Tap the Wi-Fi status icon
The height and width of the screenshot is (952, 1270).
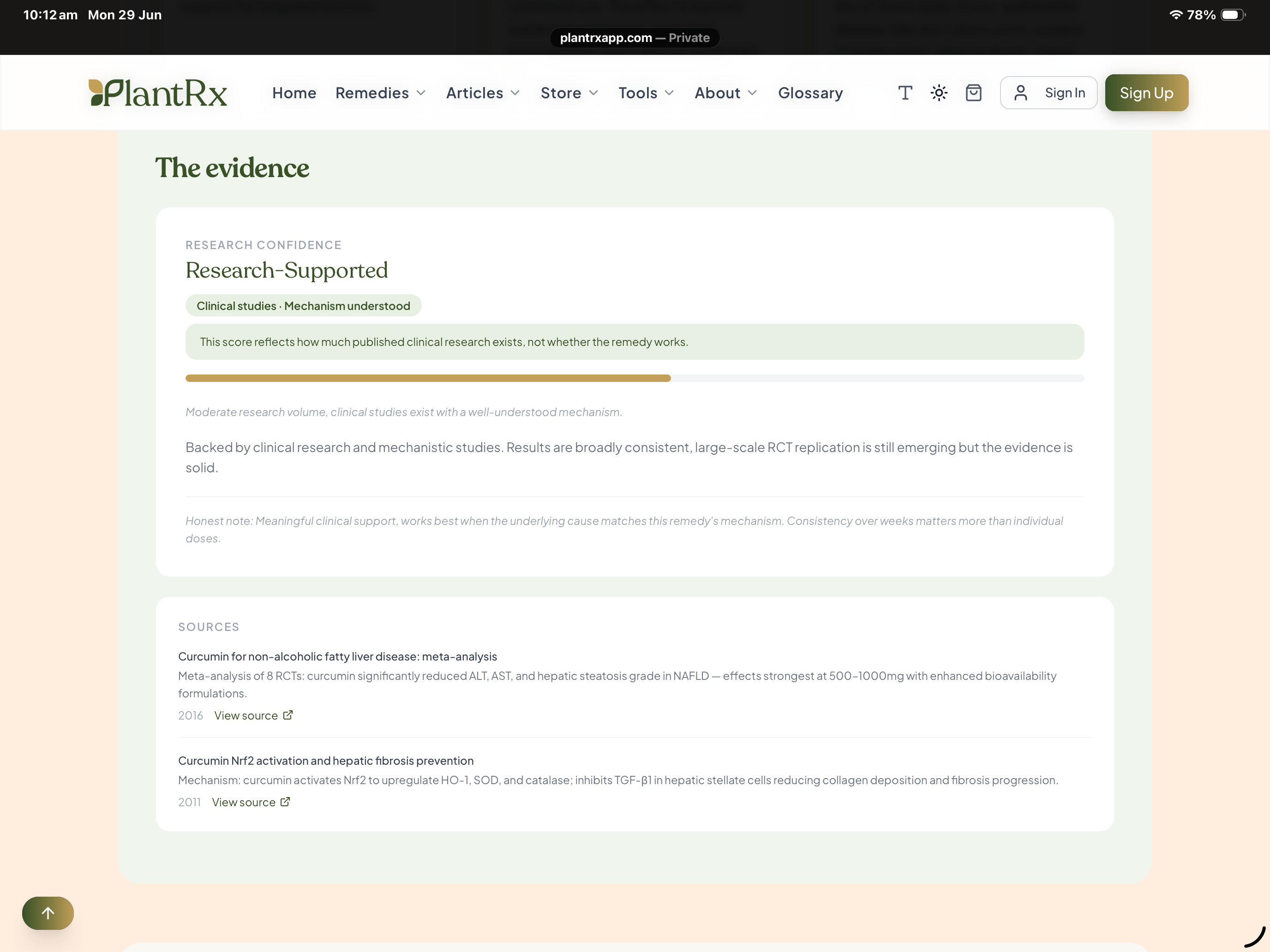click(1176, 15)
